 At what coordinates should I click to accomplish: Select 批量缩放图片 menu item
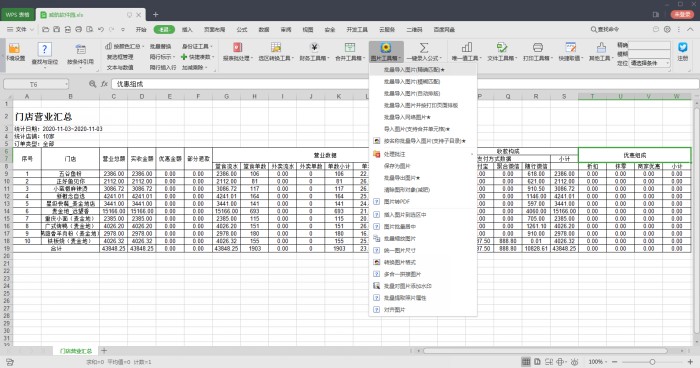tap(423, 238)
